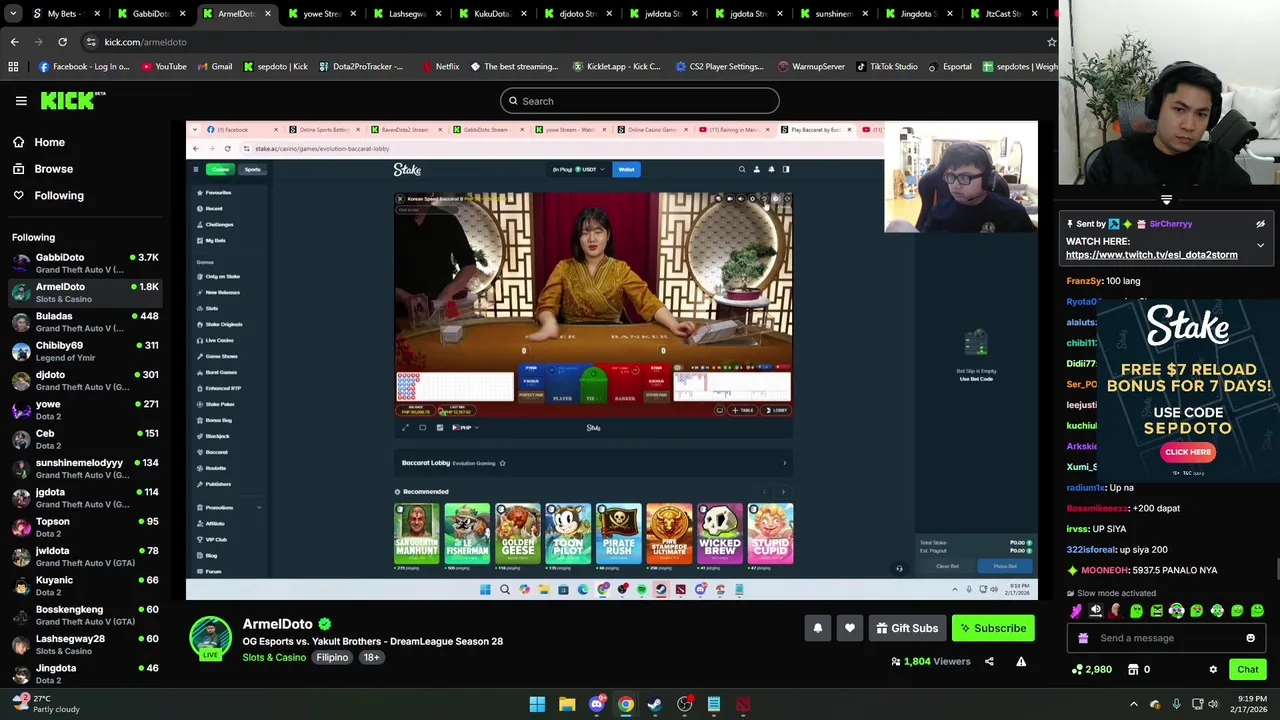Screen dimensions: 1280x720
Task: Click CLICK HERE on the Stake ad
Action: (1188, 452)
